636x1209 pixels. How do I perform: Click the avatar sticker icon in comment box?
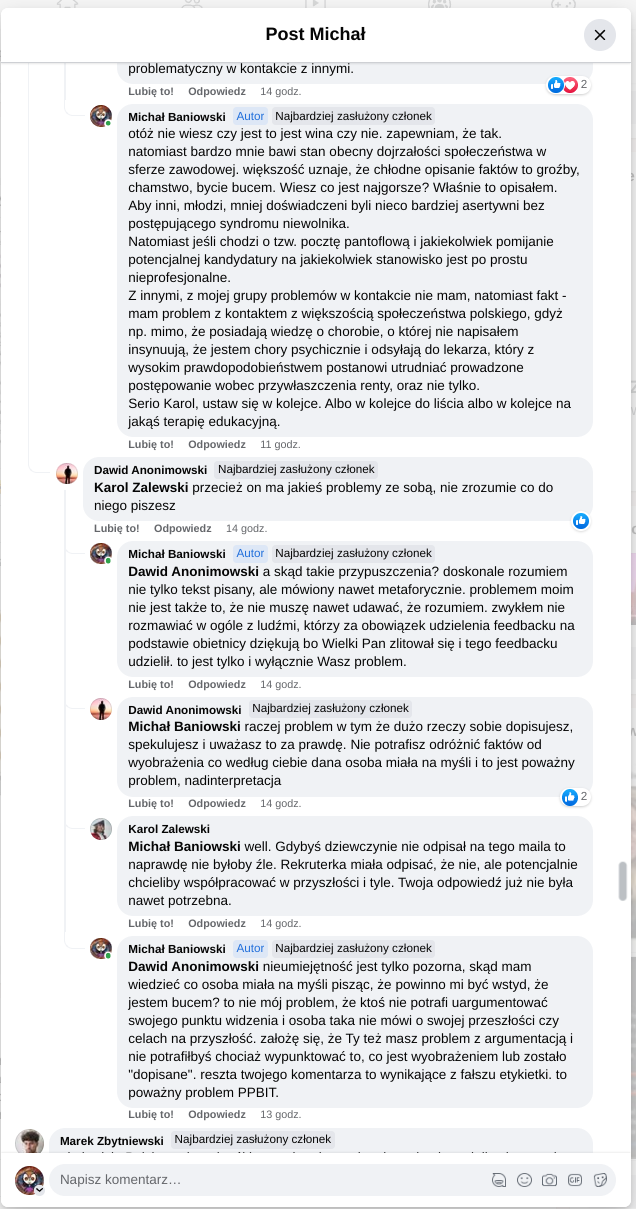(499, 1180)
